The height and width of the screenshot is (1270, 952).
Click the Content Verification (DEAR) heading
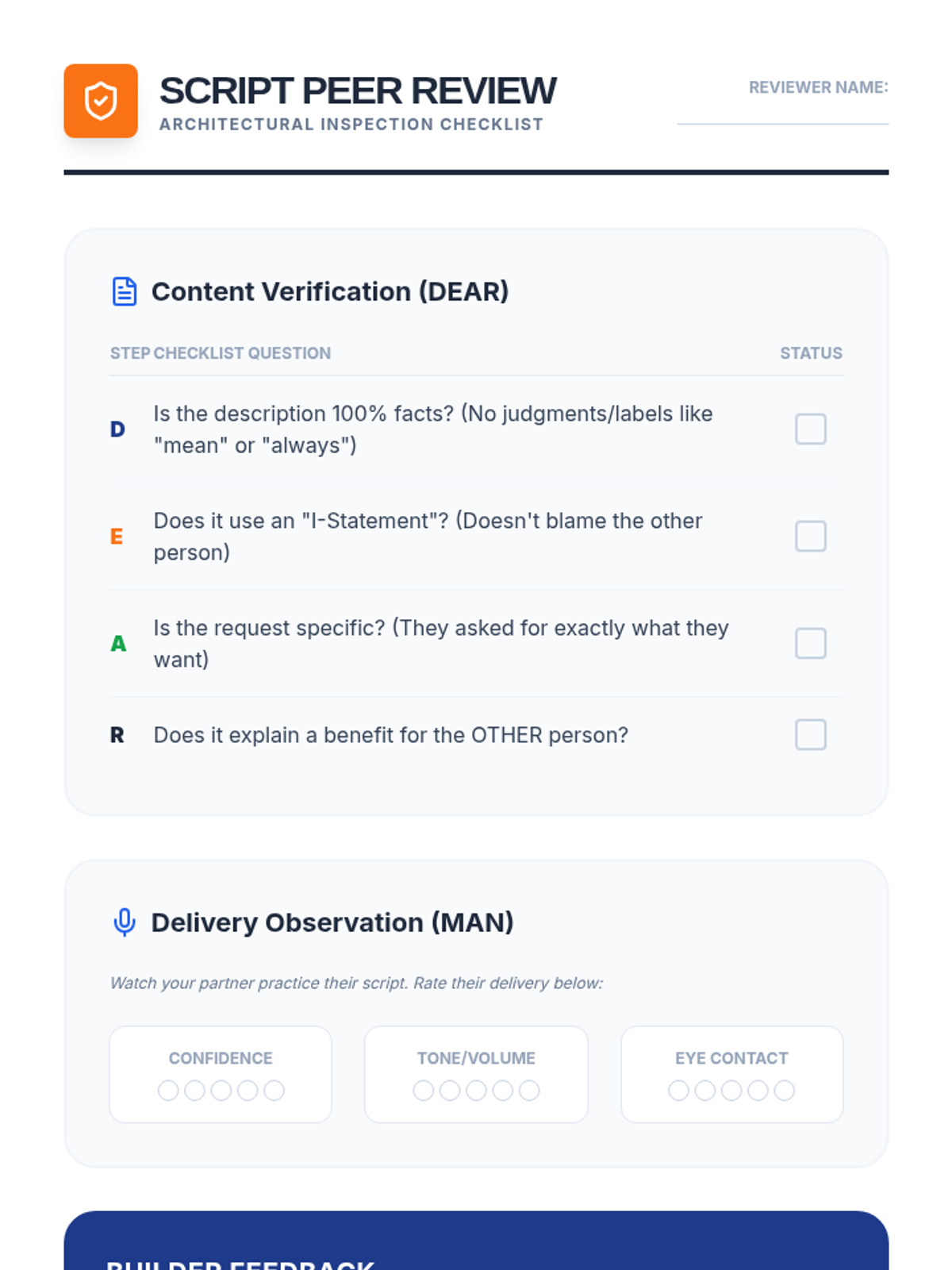point(330,291)
